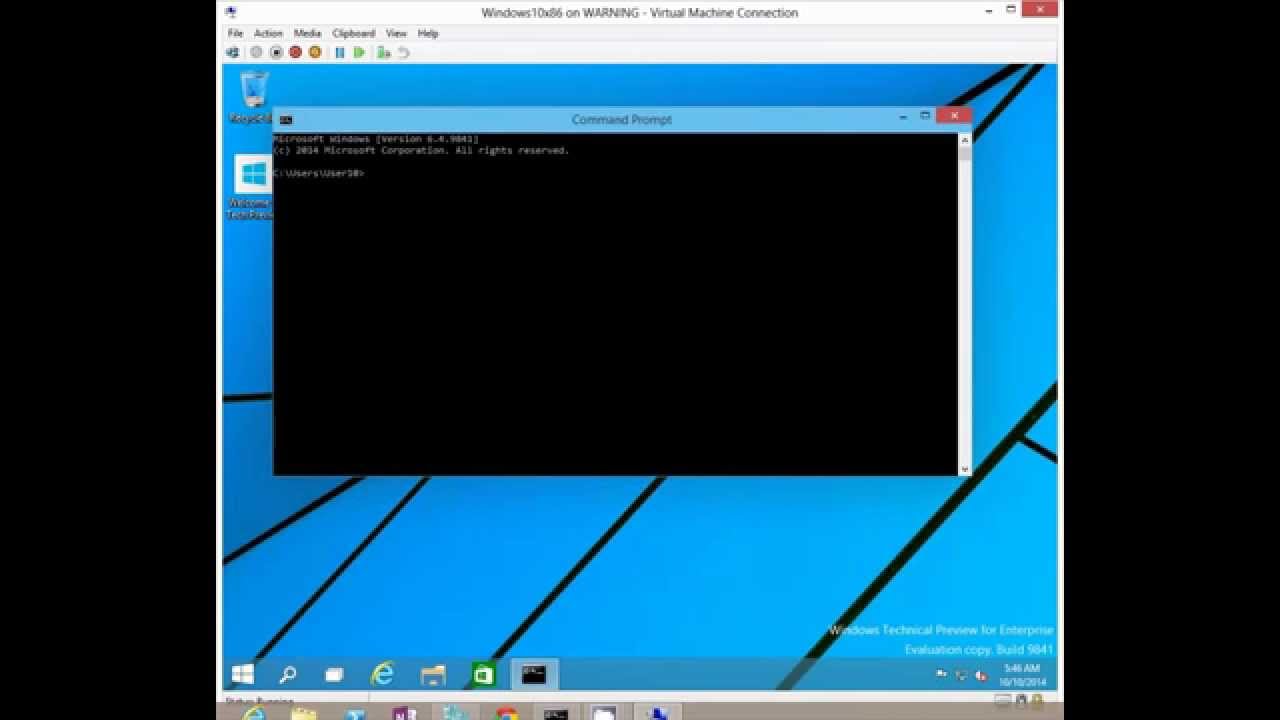The height and width of the screenshot is (720, 1280).
Task: Open the Action menu
Action: click(268, 33)
